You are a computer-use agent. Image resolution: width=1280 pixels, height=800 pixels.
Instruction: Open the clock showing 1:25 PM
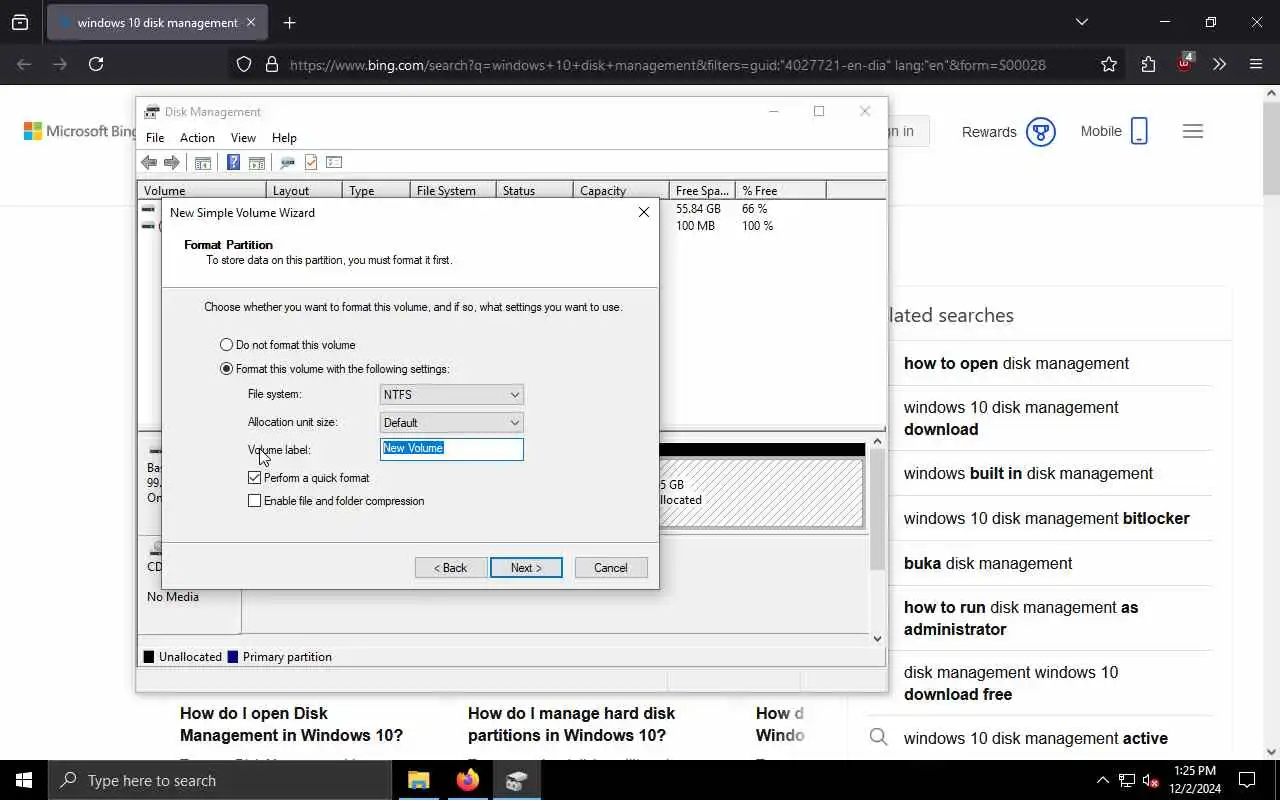(1194, 780)
